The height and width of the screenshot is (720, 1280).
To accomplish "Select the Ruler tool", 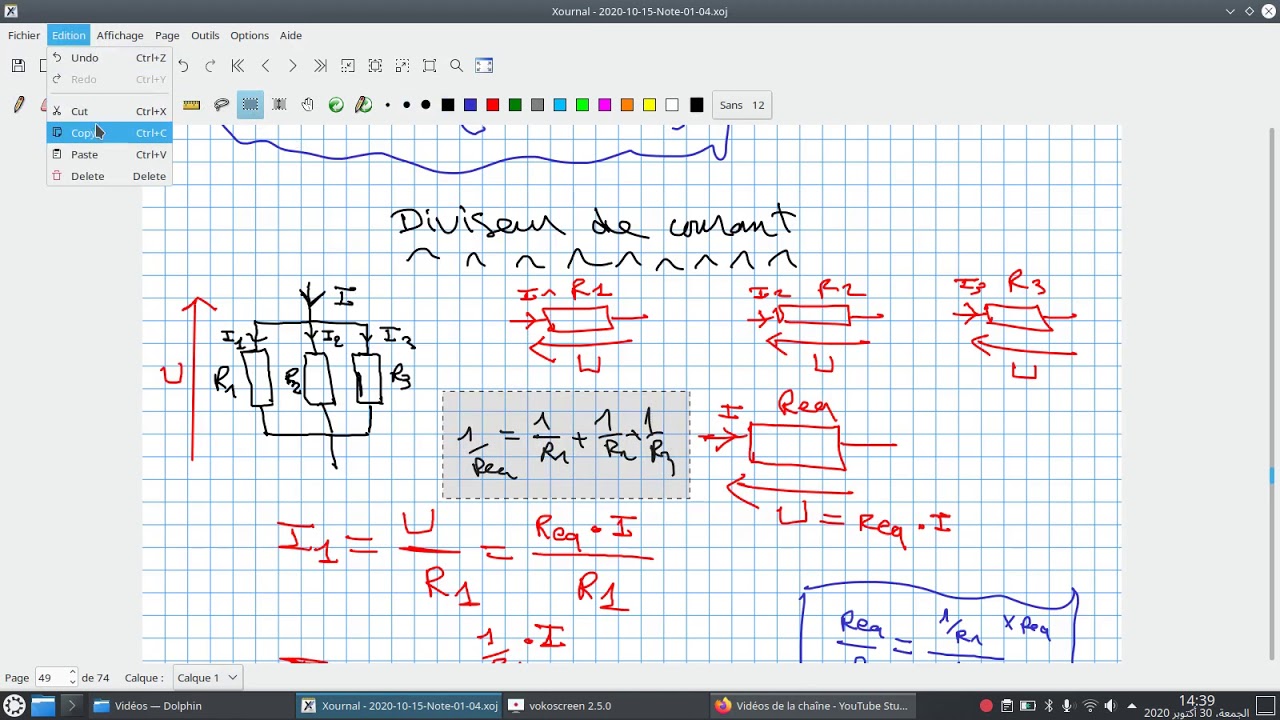I will [x=192, y=105].
